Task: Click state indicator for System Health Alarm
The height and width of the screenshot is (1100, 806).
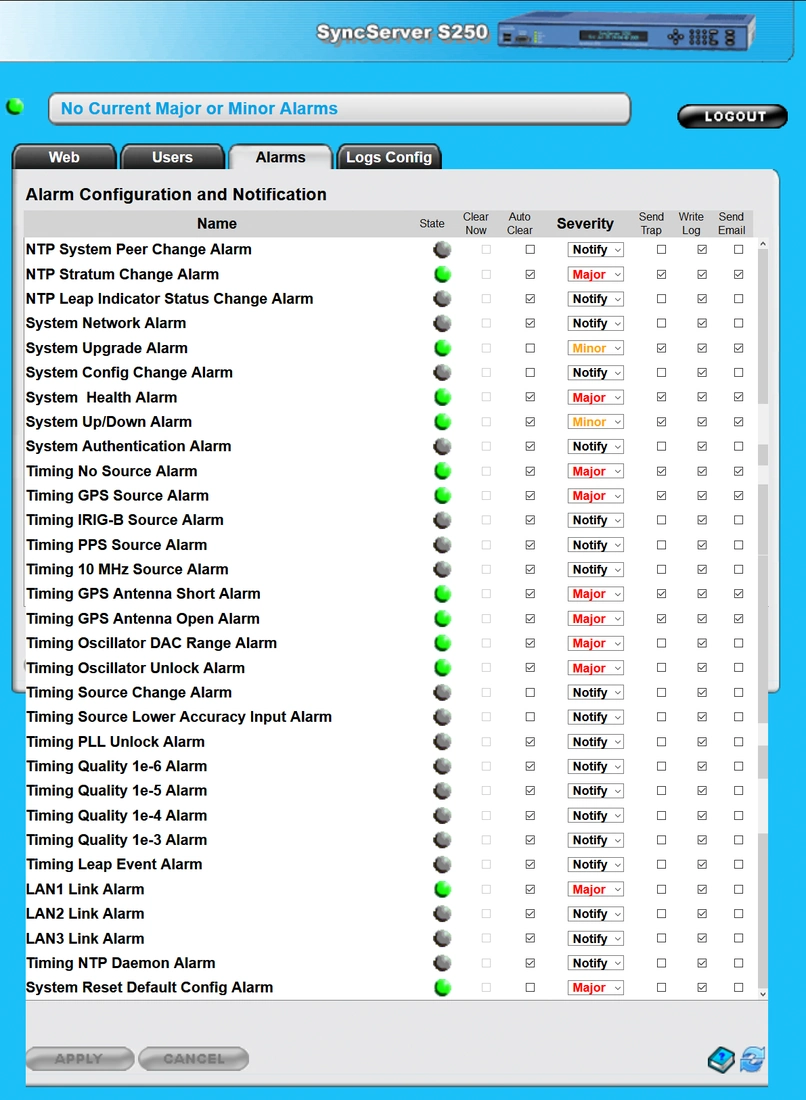Action: tap(443, 397)
